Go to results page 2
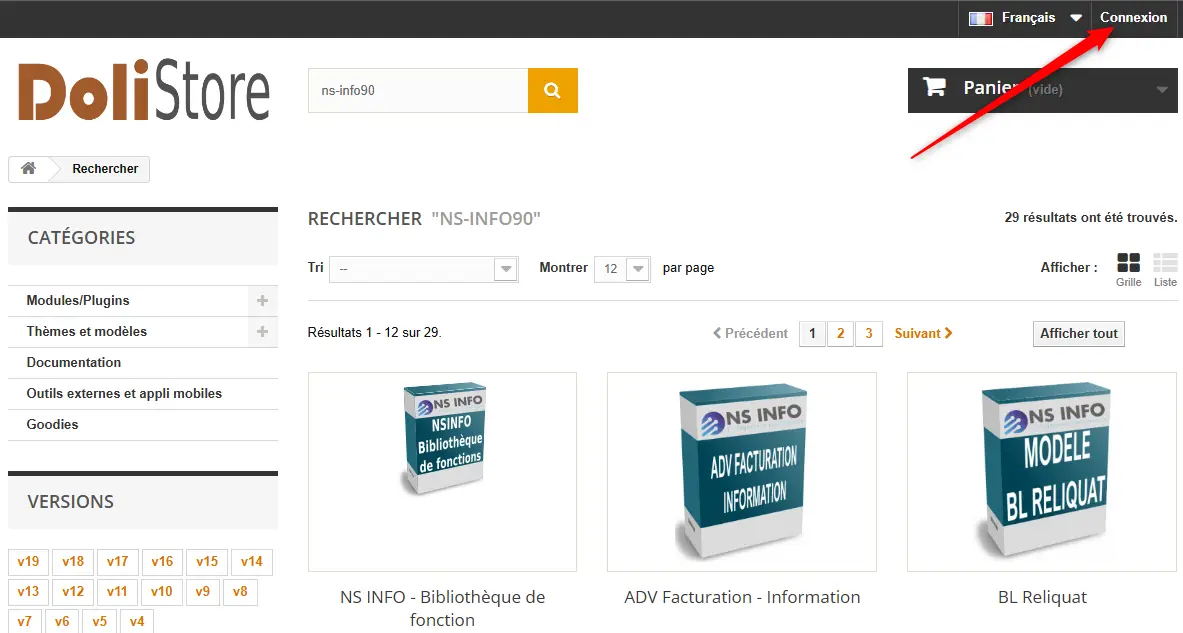The height and width of the screenshot is (633, 1183). (x=840, y=333)
